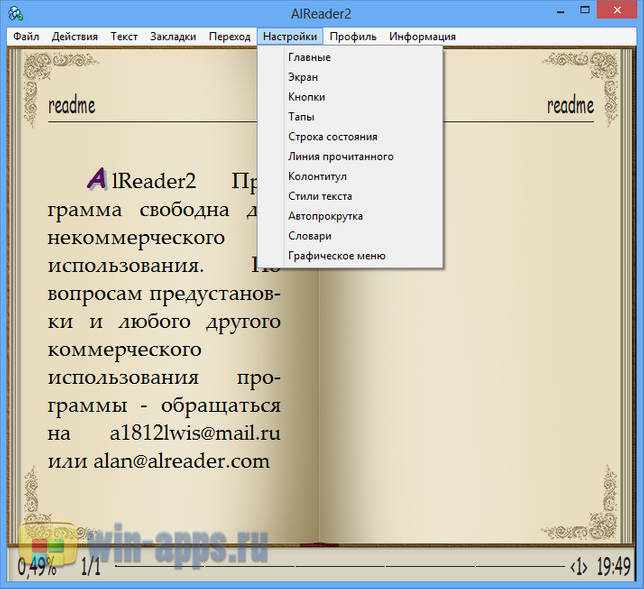Open the Файл menu
This screenshot has width=644, height=589.
pos(26,37)
